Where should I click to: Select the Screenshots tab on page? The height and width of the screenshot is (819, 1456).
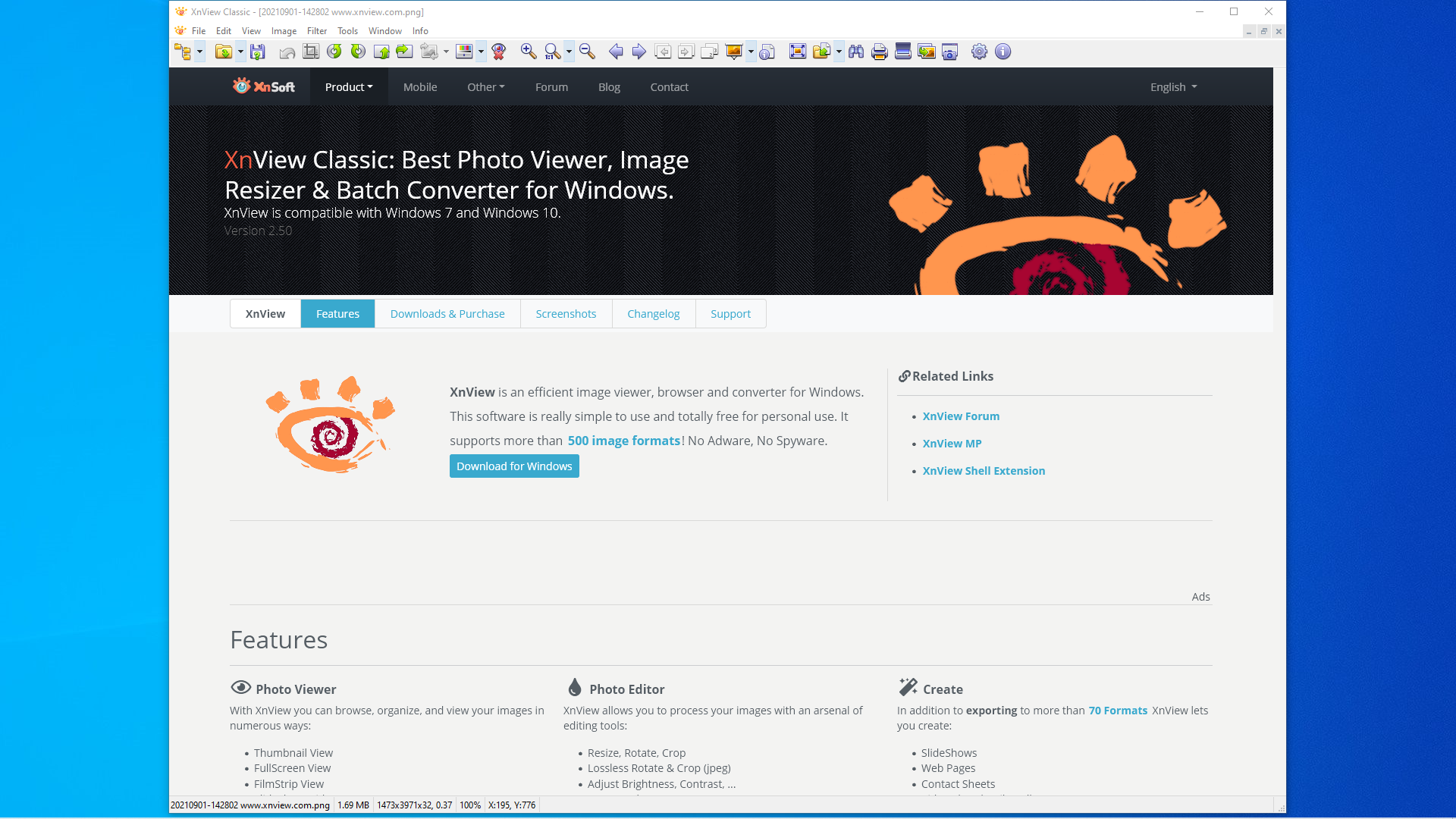coord(566,314)
